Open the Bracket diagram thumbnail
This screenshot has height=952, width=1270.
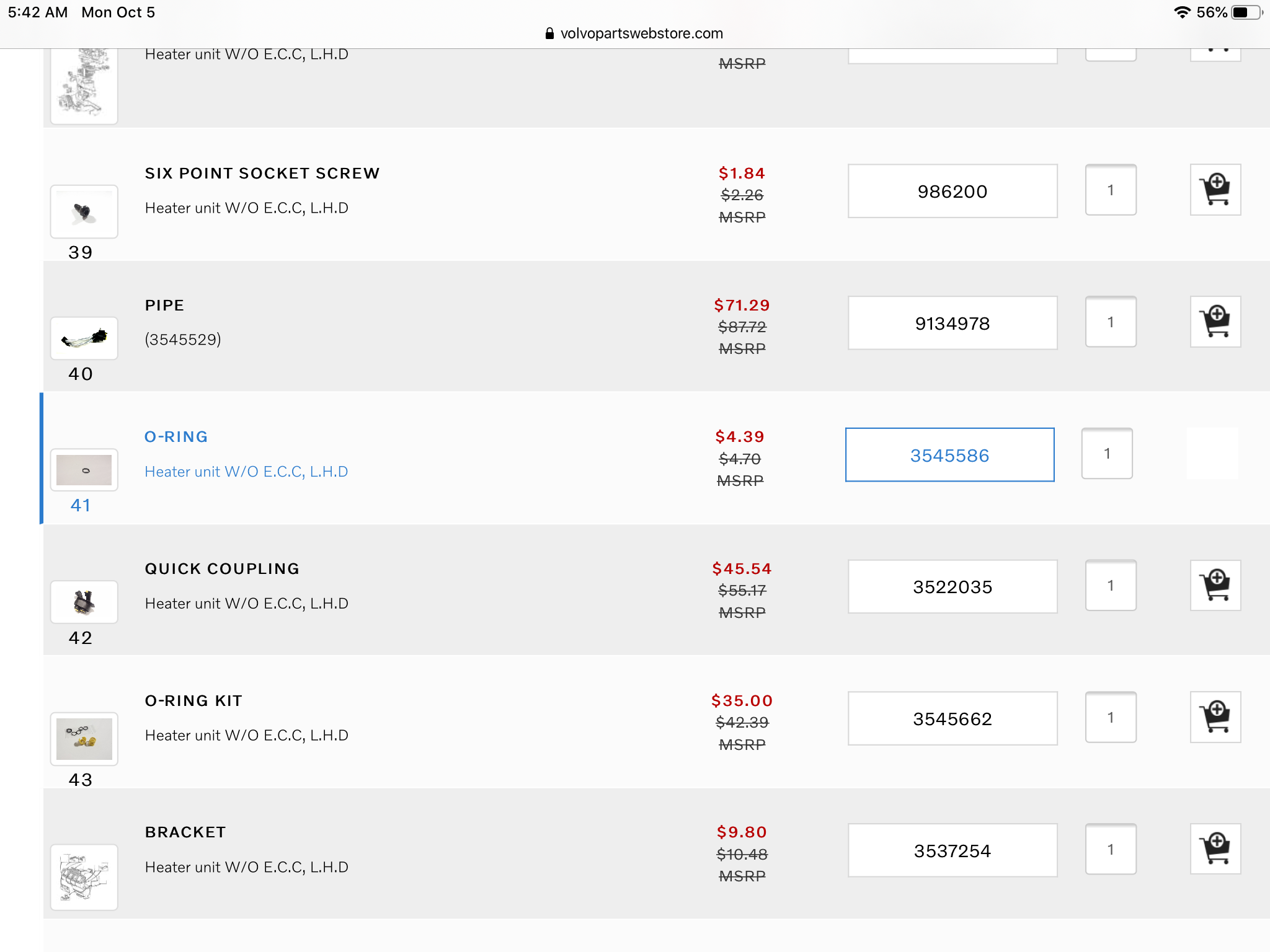click(84, 877)
